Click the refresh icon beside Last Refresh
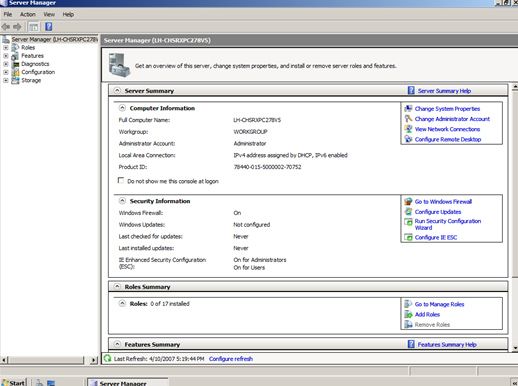The width and height of the screenshot is (518, 386). 108,358
